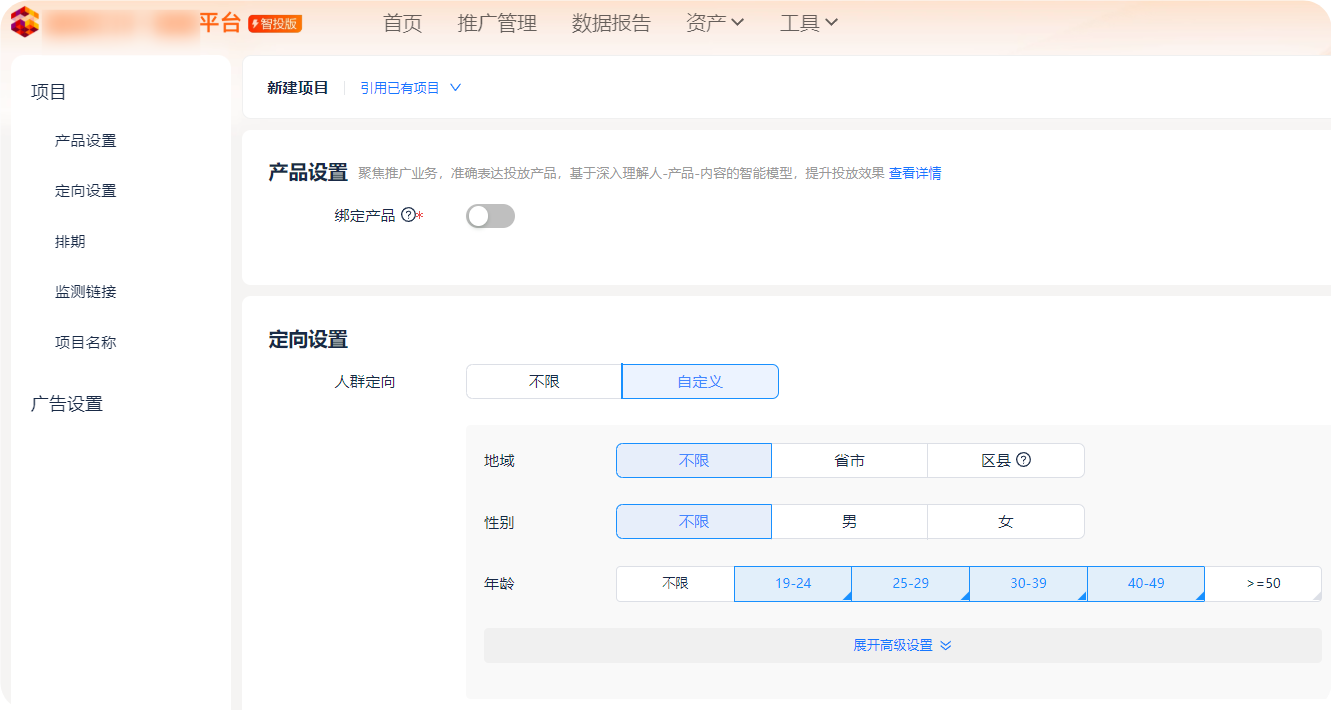The image size is (1331, 710).
Task: Go to 首页 in top navigation
Action: pyautogui.click(x=403, y=24)
